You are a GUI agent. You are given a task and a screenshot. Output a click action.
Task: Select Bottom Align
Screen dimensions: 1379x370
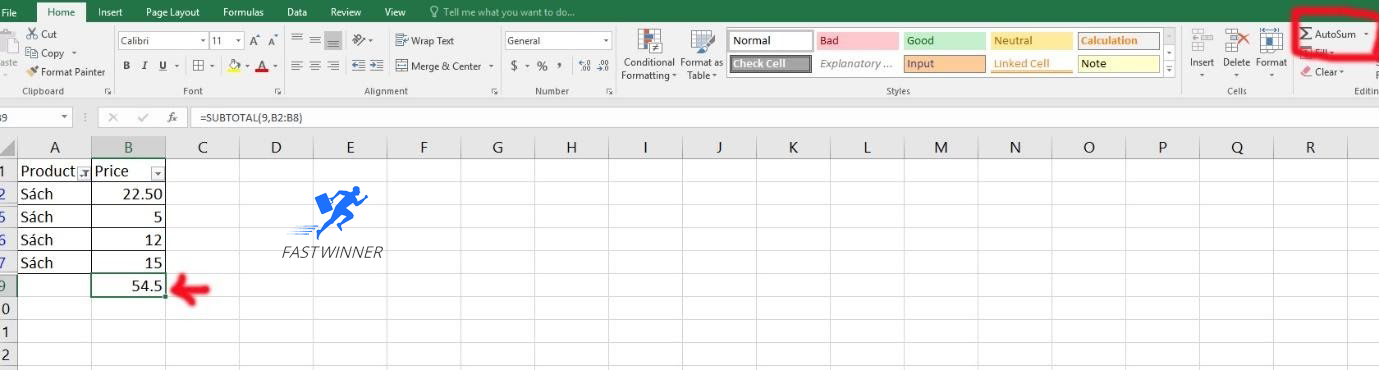pyautogui.click(x=333, y=41)
